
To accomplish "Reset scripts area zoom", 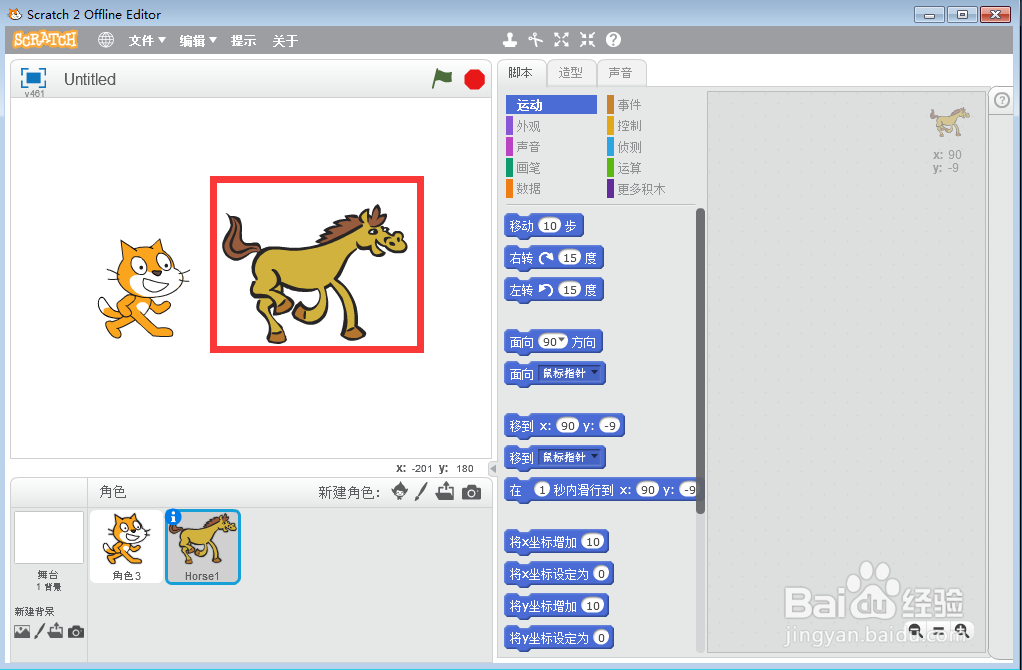I will [x=938, y=630].
